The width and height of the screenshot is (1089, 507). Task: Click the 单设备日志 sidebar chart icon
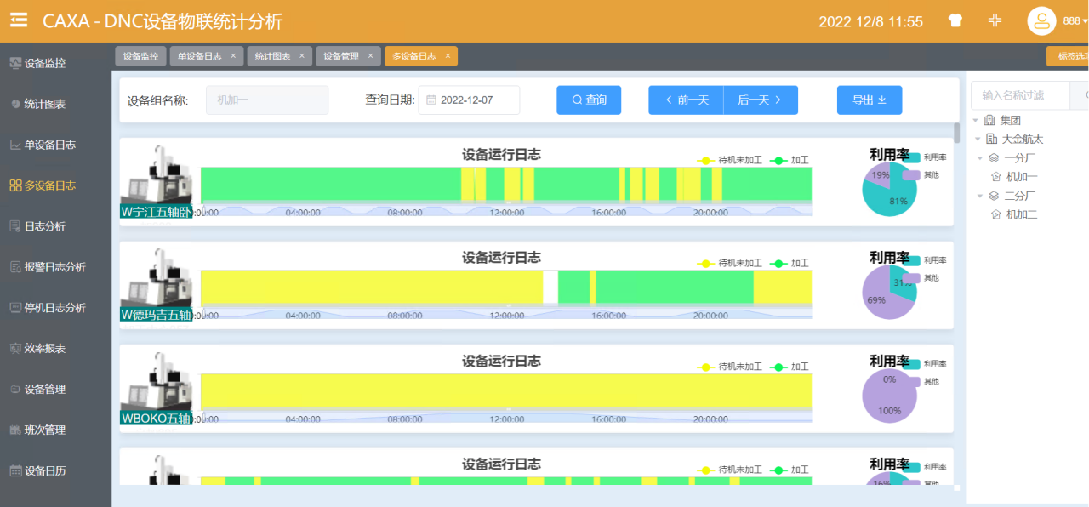click(15, 145)
